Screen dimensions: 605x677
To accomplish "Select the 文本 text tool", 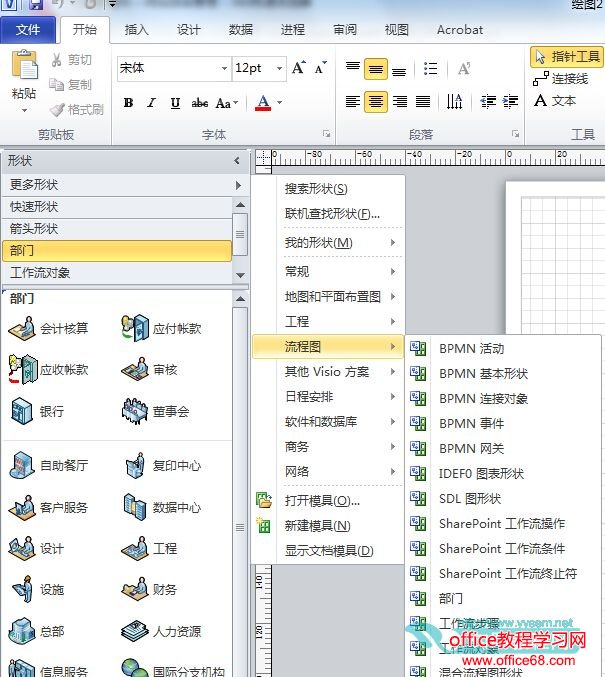I will [555, 101].
